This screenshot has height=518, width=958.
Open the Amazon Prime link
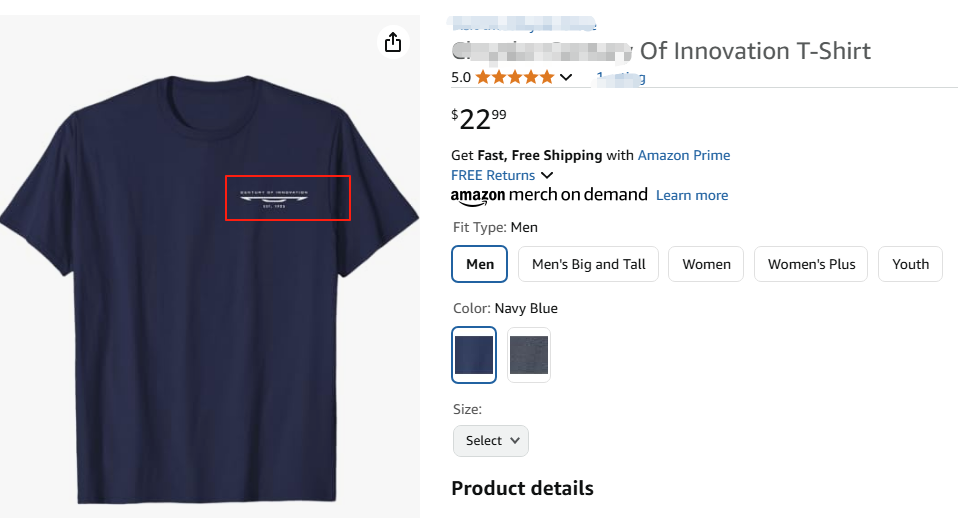[683, 155]
